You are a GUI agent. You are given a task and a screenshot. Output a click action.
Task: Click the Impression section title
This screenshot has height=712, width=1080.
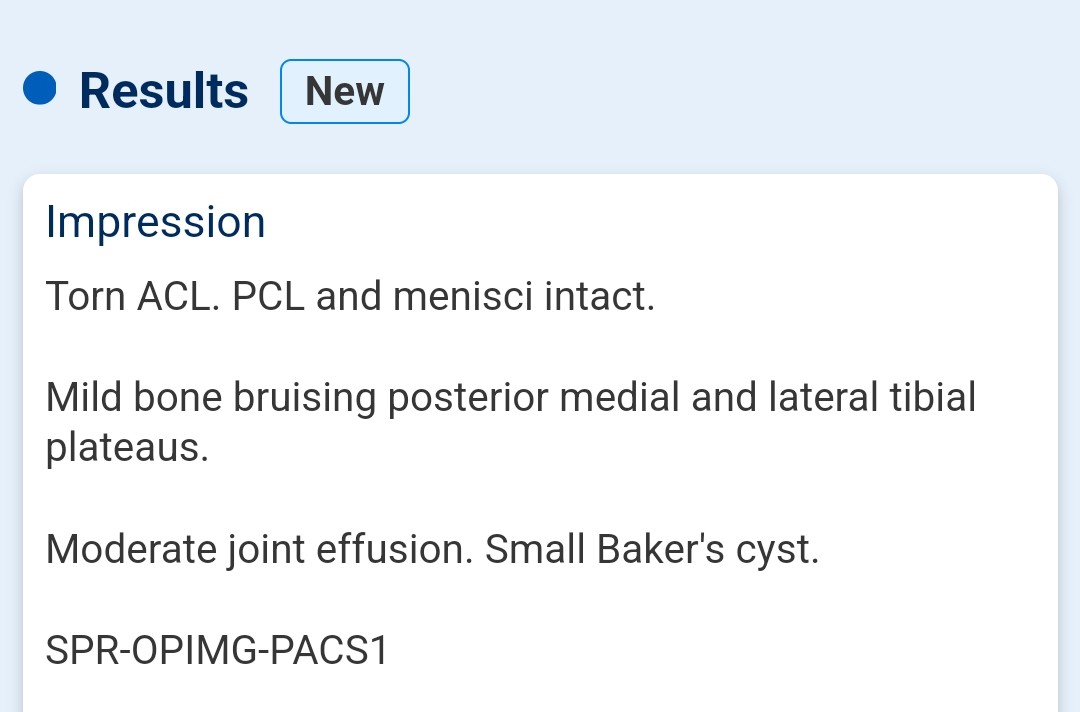pyautogui.click(x=156, y=222)
